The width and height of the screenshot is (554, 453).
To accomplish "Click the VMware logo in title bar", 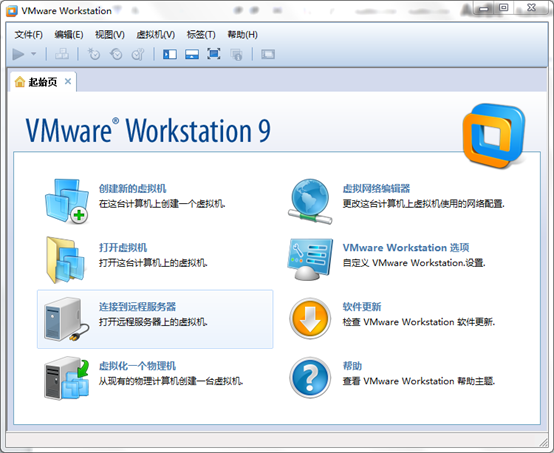I will (x=12, y=11).
